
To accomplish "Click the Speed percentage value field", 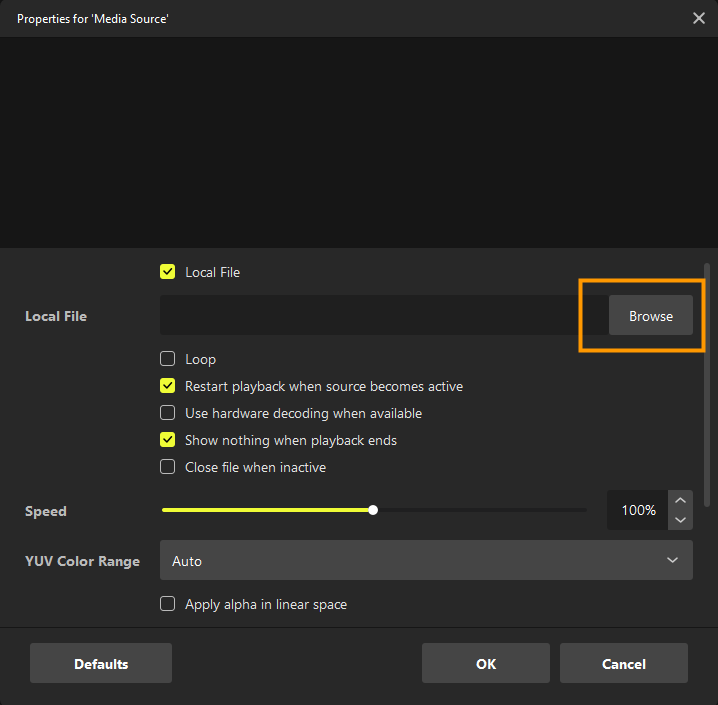I will [x=638, y=510].
